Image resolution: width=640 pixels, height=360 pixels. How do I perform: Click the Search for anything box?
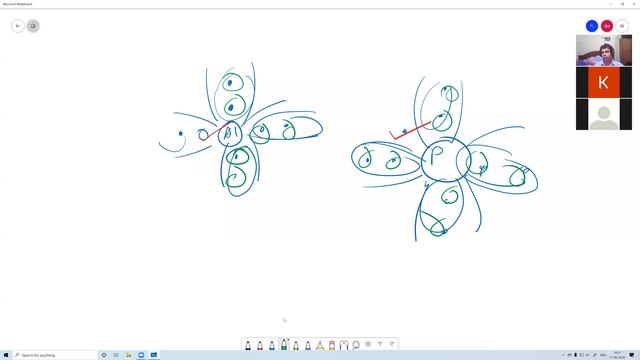point(55,355)
